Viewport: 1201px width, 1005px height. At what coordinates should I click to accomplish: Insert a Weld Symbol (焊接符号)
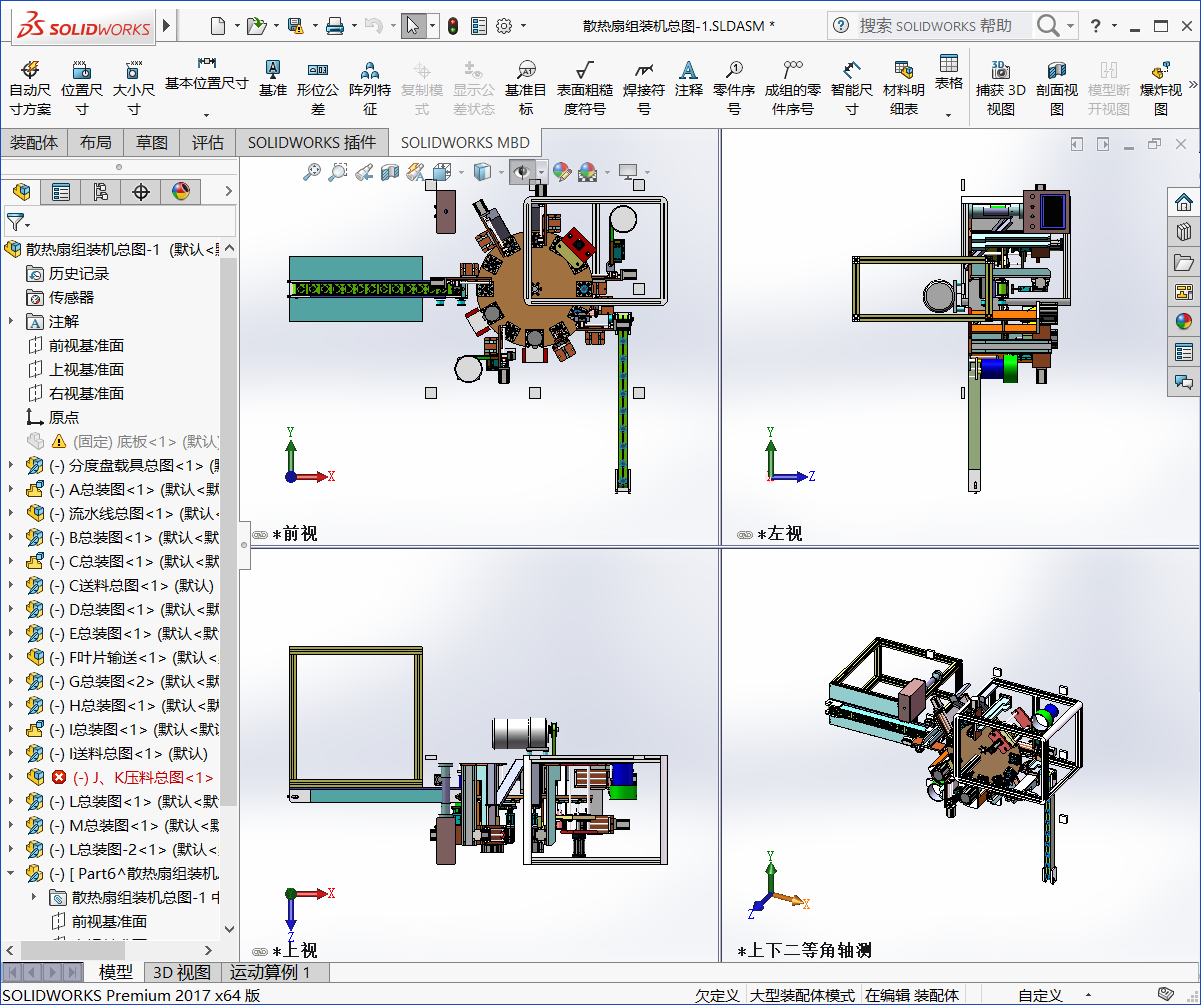click(x=644, y=88)
